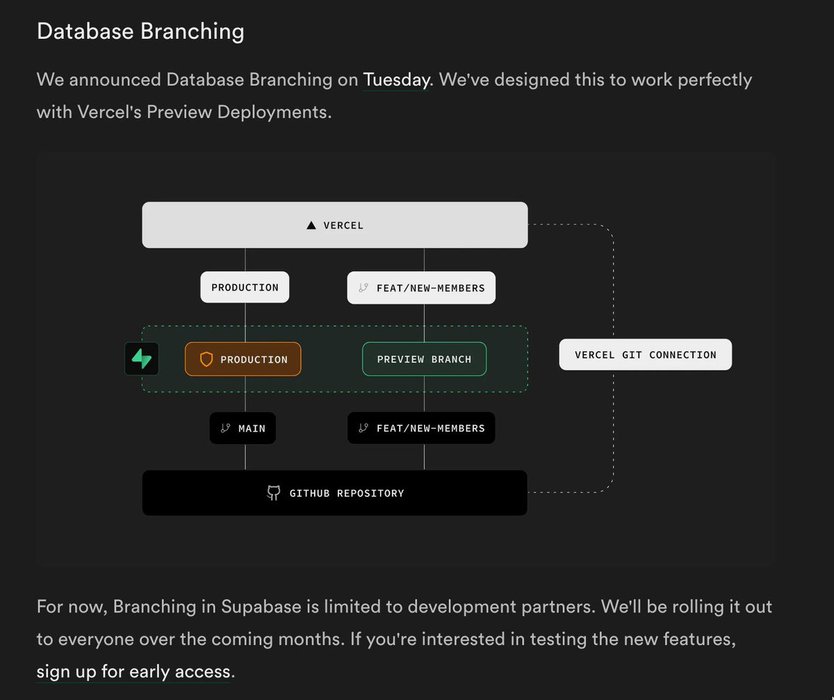Click the branch icon in the black FEAT/NEW-MEMBERS label

point(363,428)
